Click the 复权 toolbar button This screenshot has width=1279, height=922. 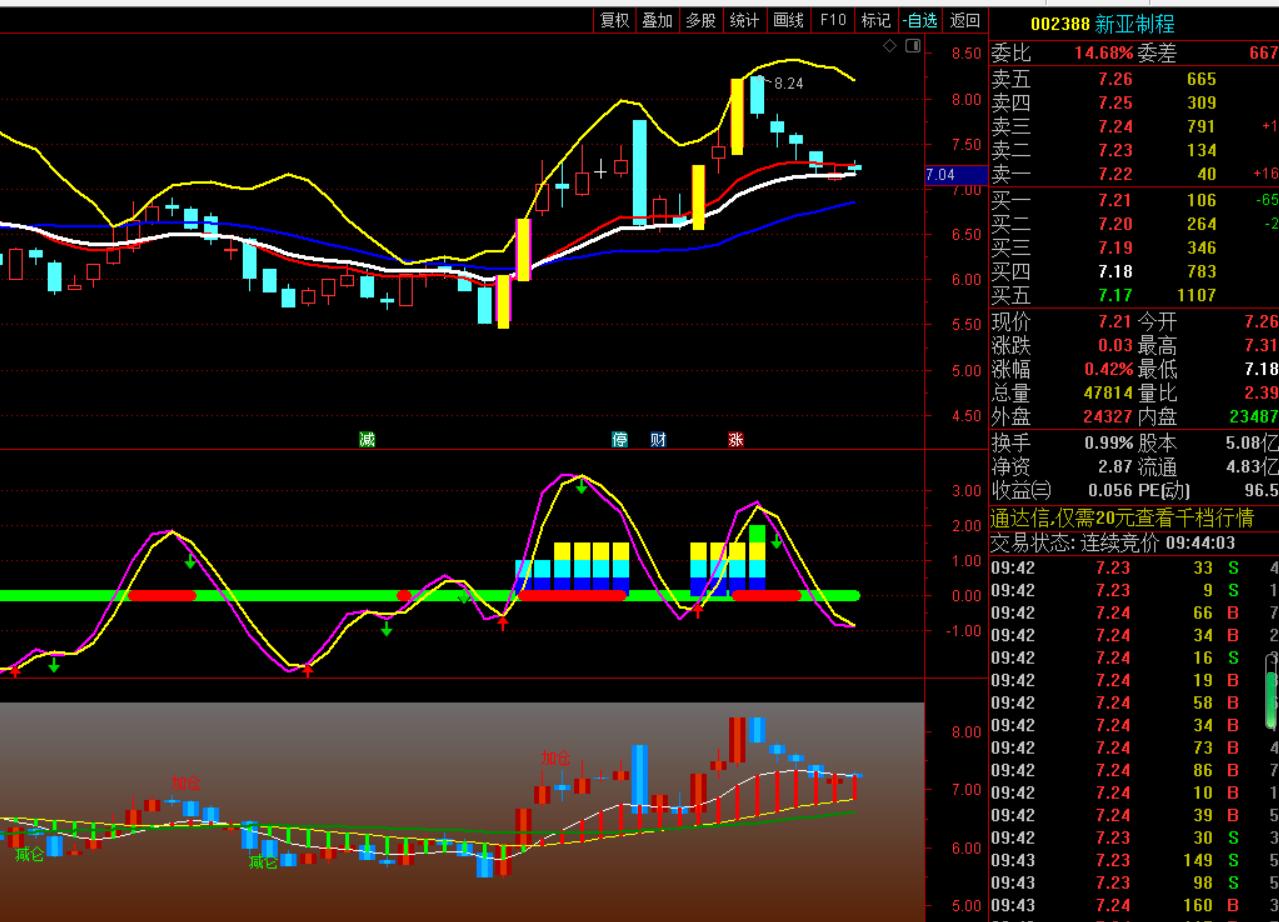(614, 20)
